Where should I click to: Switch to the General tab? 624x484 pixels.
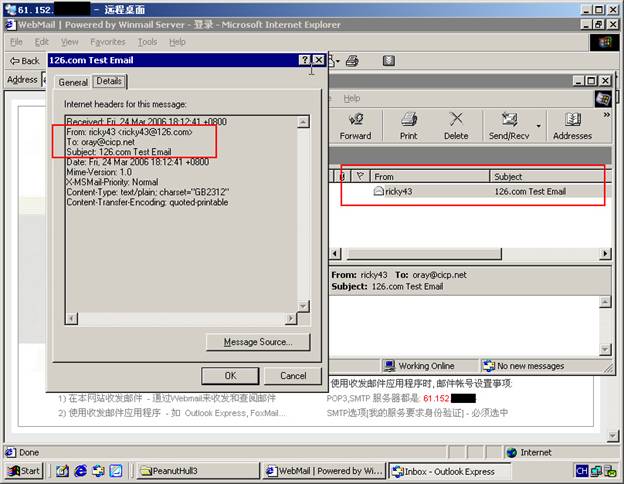point(73,82)
